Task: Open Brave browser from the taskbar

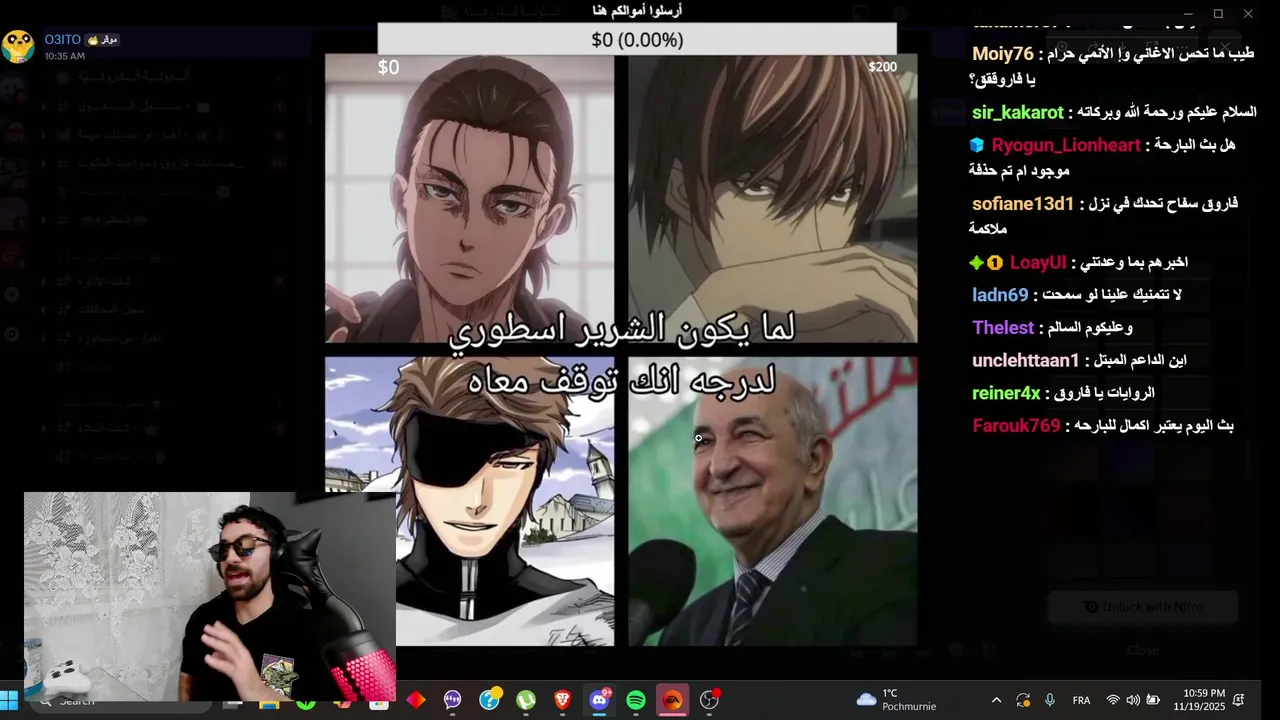Action: (x=563, y=700)
